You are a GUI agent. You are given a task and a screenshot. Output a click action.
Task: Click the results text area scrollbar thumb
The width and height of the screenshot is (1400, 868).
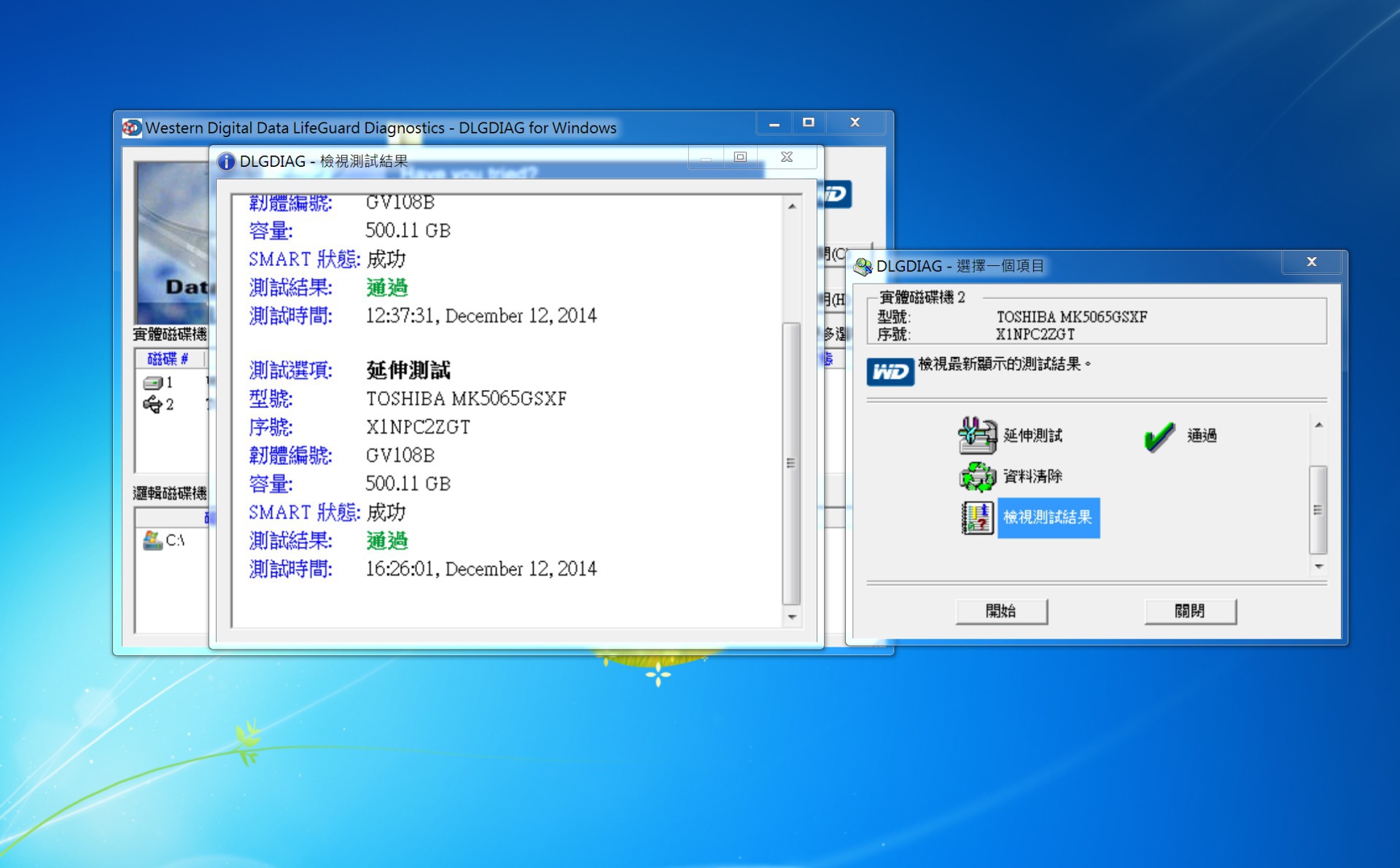tap(791, 464)
